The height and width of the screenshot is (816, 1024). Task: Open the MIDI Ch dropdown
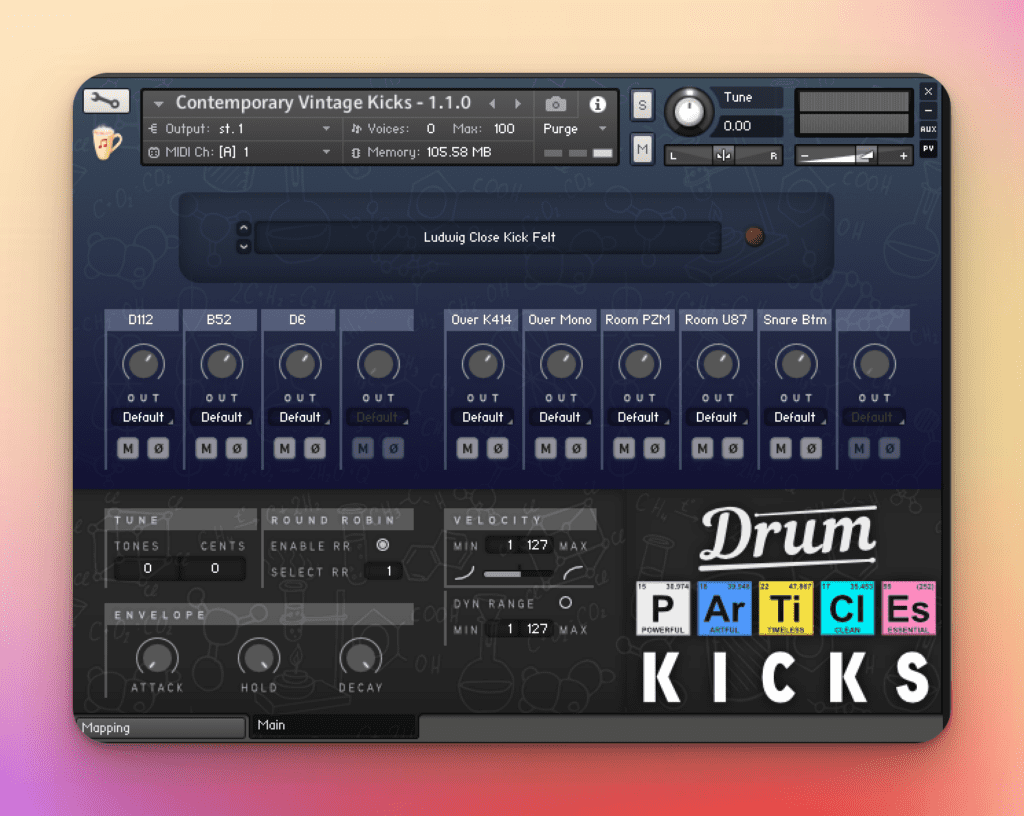[x=240, y=152]
